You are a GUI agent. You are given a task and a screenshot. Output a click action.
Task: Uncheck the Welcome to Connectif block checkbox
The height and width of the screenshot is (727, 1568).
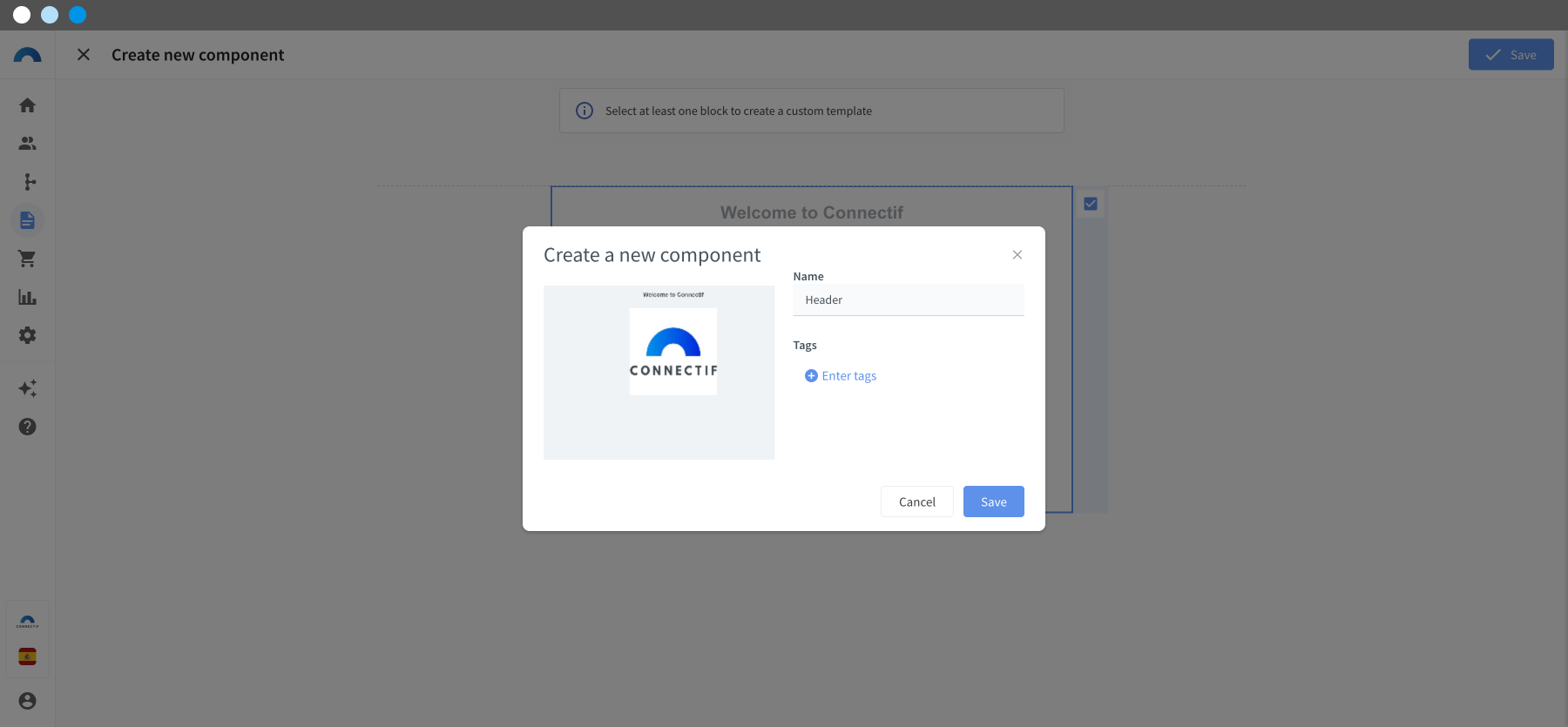(1090, 204)
